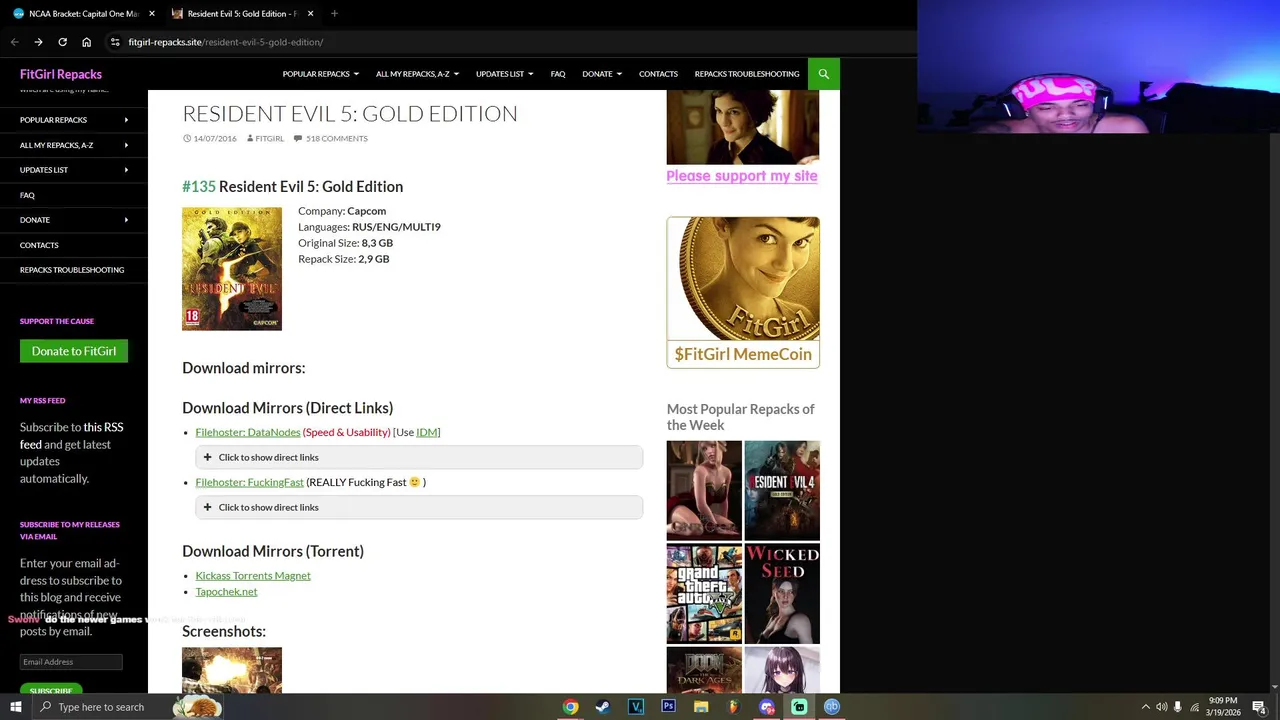Open FAQ in top navigation
Screen dimensions: 1280x720
[558, 74]
